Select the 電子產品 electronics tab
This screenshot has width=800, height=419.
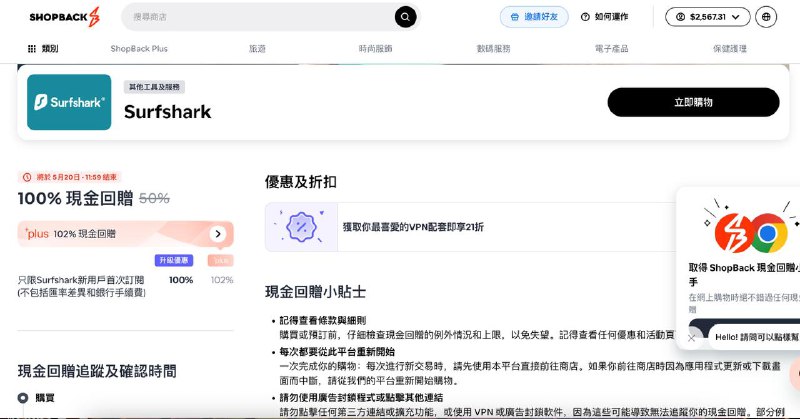click(611, 48)
